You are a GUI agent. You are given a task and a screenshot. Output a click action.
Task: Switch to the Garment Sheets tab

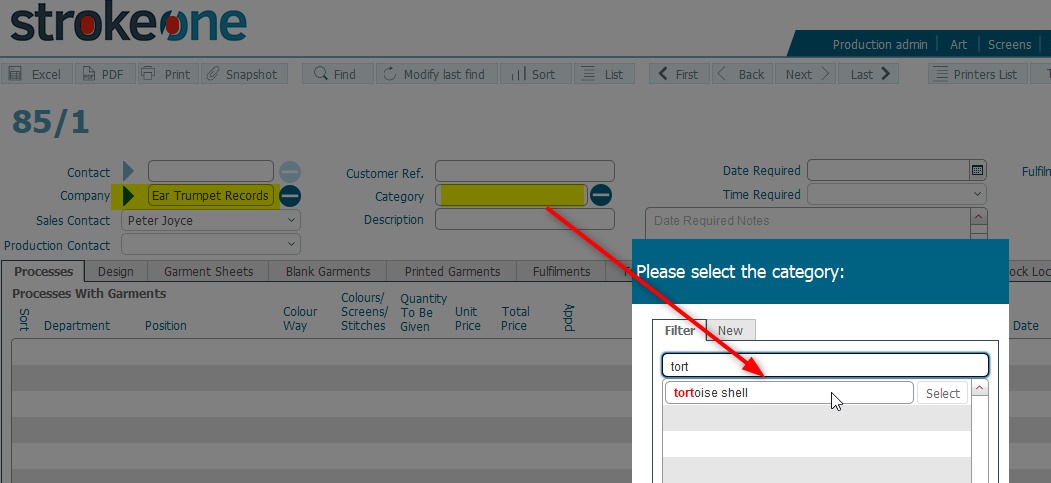208,271
